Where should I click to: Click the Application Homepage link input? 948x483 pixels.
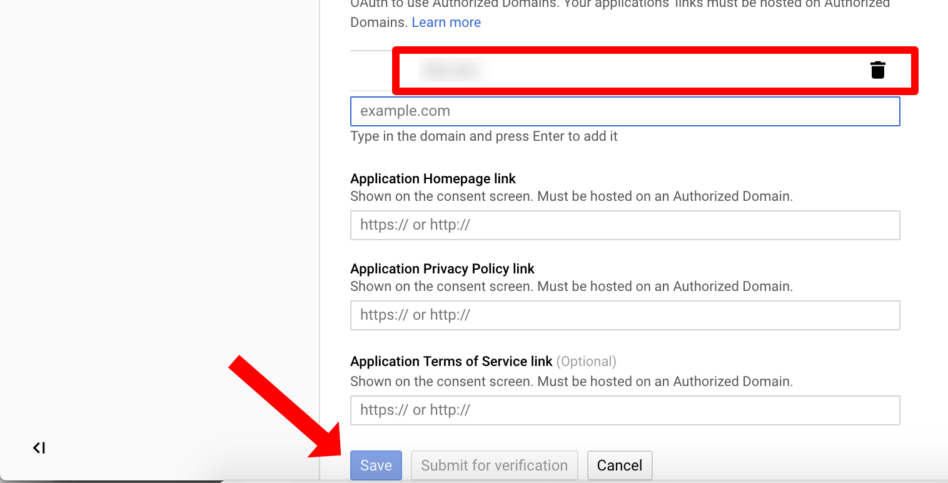click(625, 225)
